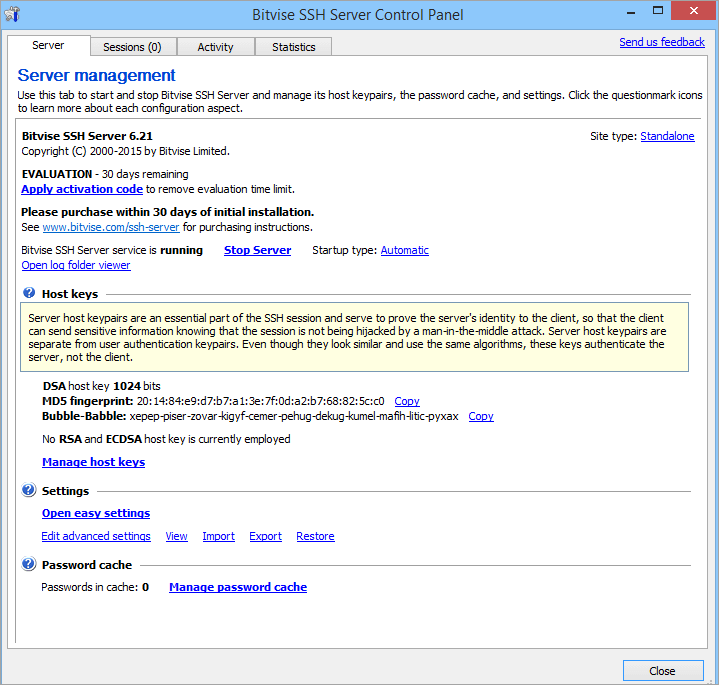Open Manage password cache
This screenshot has height=685, width=719.
238,587
